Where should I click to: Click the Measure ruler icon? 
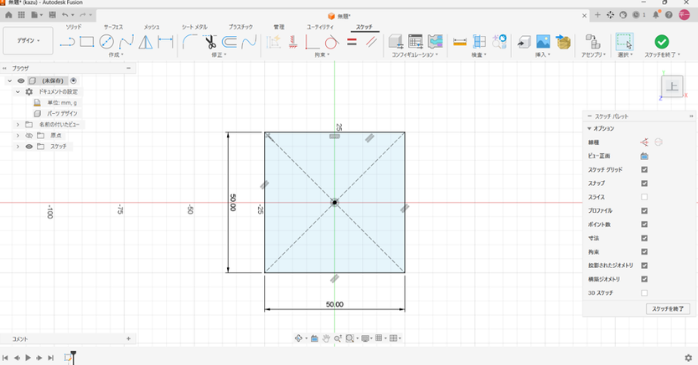point(459,42)
